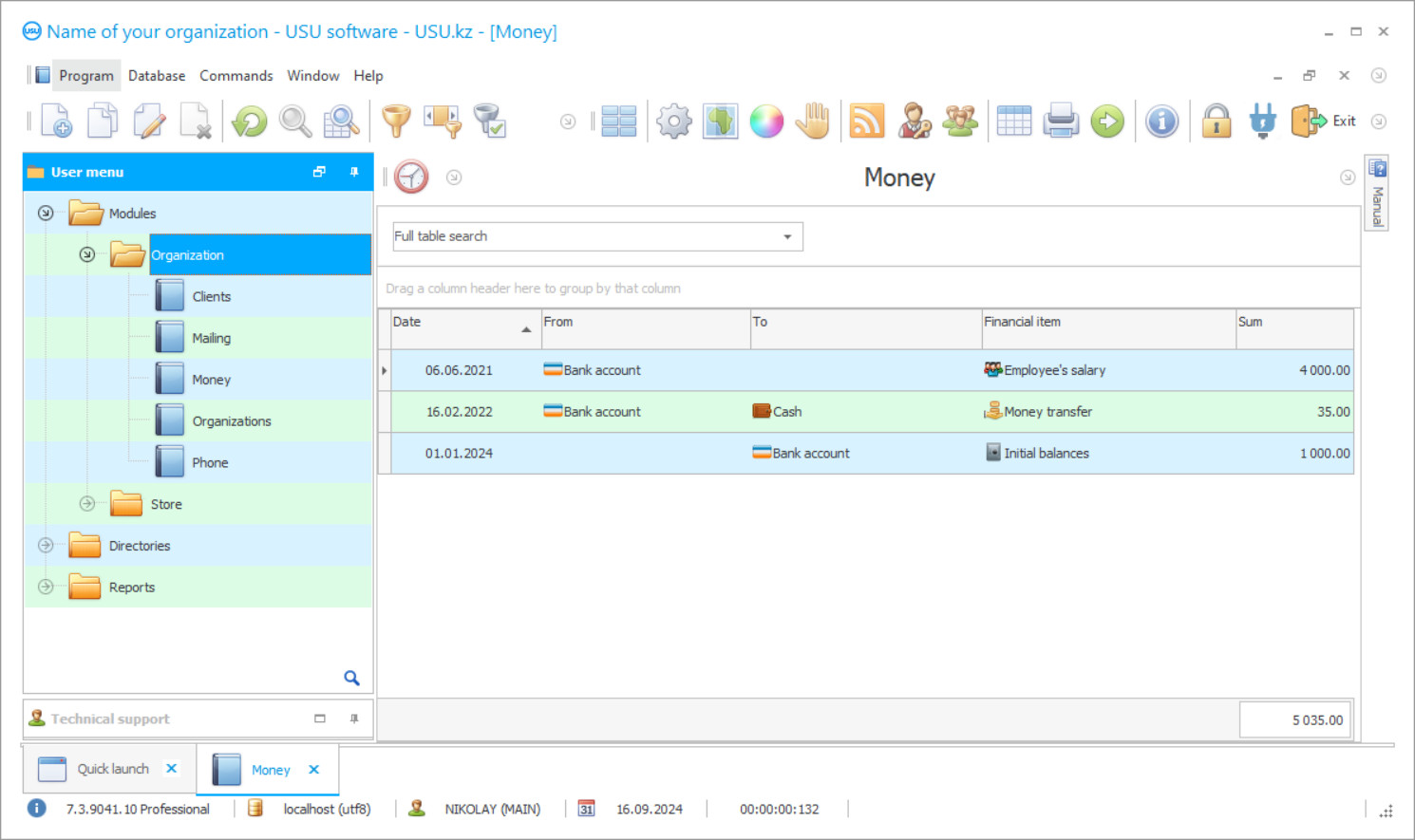Toggle the applied filter checkmark icon
The width and height of the screenshot is (1415, 840).
click(x=490, y=121)
